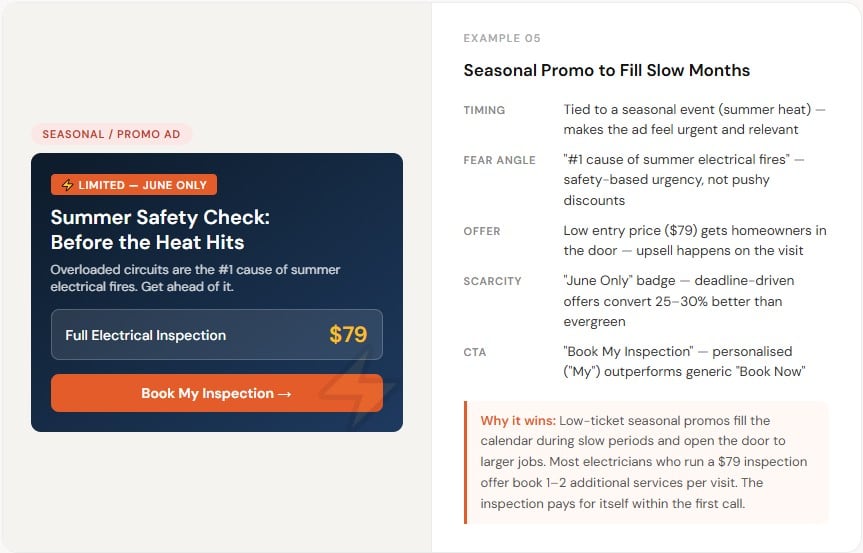Select the SCARCITY row label

[492, 281]
